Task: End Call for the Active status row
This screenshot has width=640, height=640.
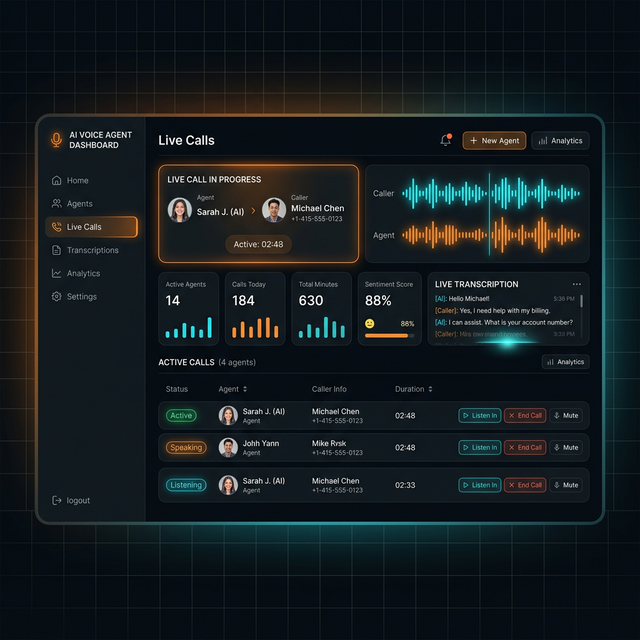Action: pyautogui.click(x=525, y=416)
